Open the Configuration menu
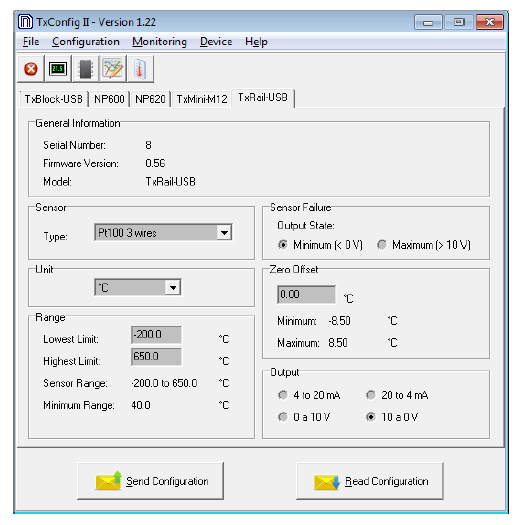518x525 pixels. (x=86, y=42)
